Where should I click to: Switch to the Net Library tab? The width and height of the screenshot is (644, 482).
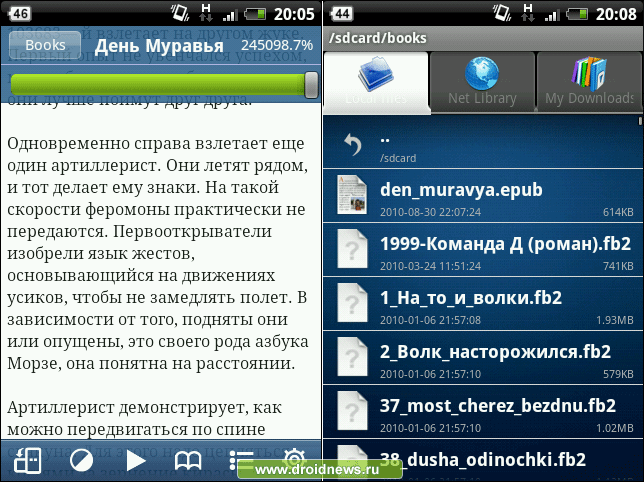pyautogui.click(x=482, y=82)
